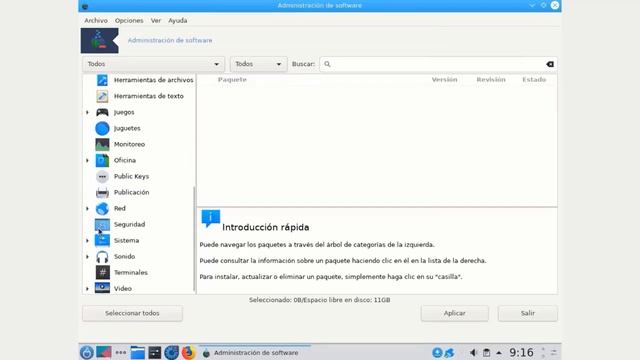Show hidden tray icons with the up arrow

click(x=499, y=352)
